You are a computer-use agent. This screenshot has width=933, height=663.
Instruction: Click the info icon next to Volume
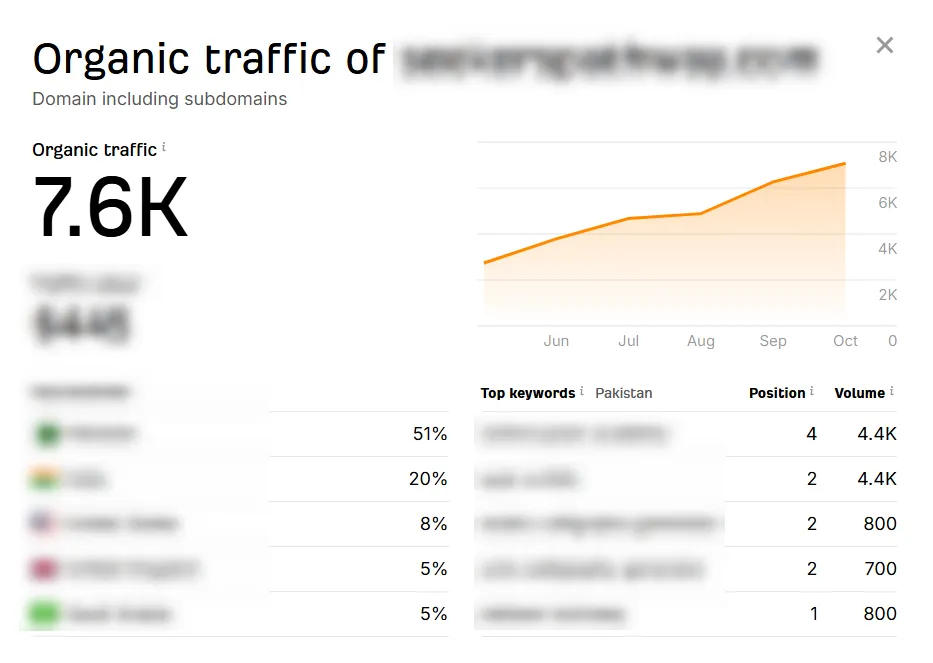(892, 391)
